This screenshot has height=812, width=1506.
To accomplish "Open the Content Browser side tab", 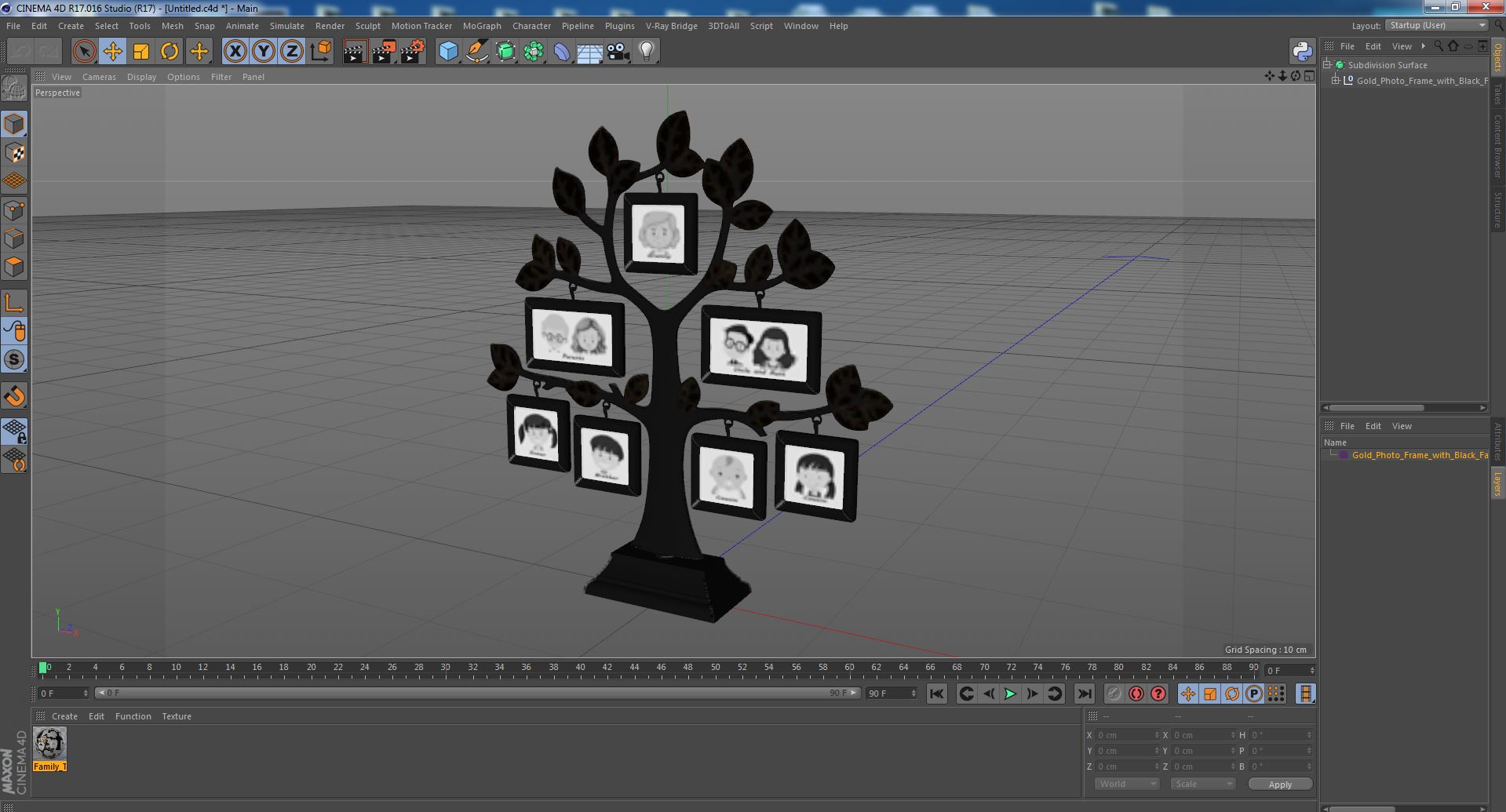I will tap(1498, 146).
